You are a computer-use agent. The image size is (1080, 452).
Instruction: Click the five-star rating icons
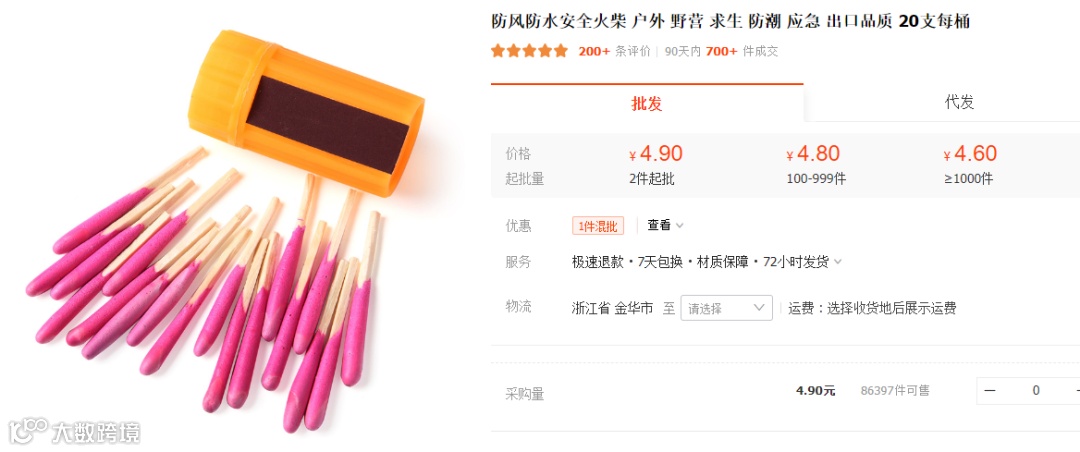point(529,51)
